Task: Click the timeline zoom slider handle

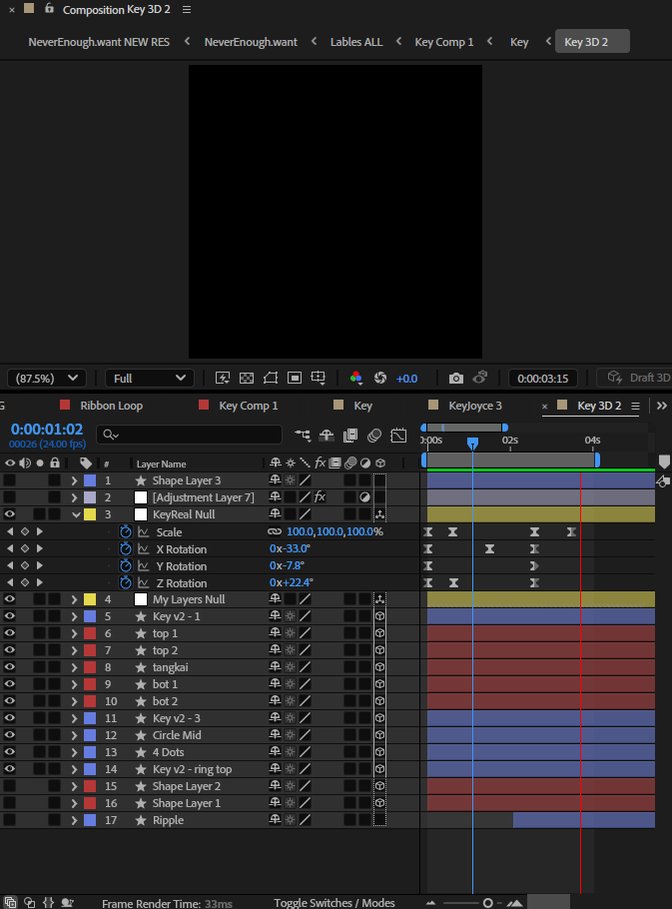Action: tap(488, 903)
